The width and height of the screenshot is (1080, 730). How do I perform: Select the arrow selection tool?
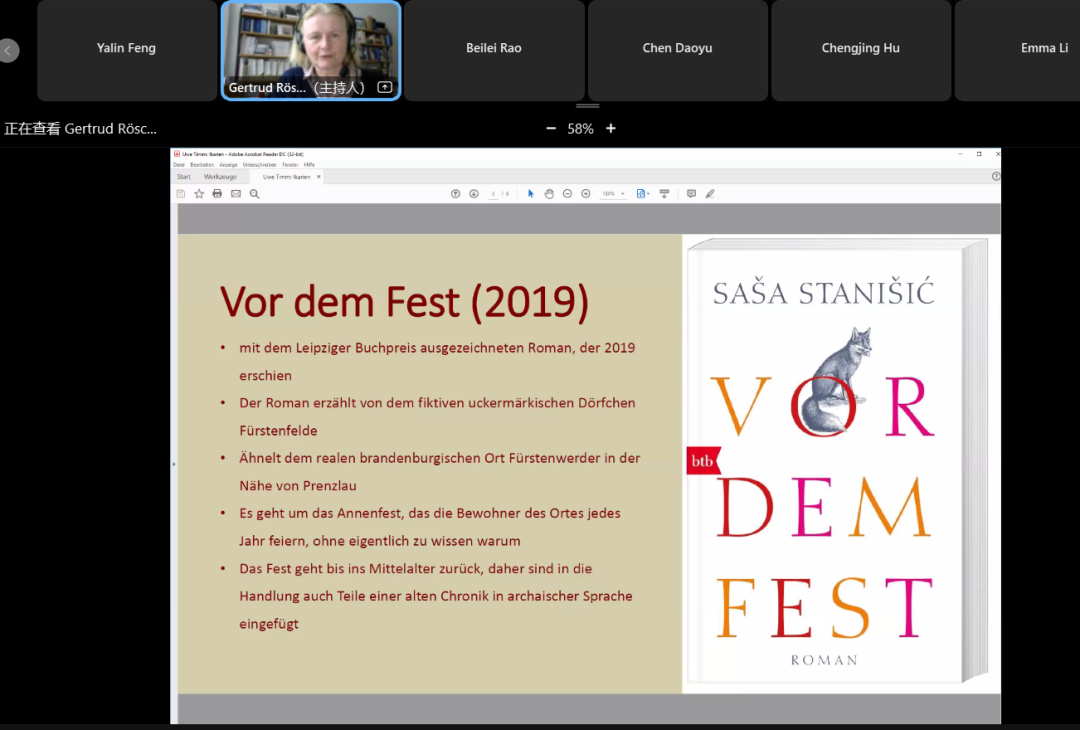[530, 194]
